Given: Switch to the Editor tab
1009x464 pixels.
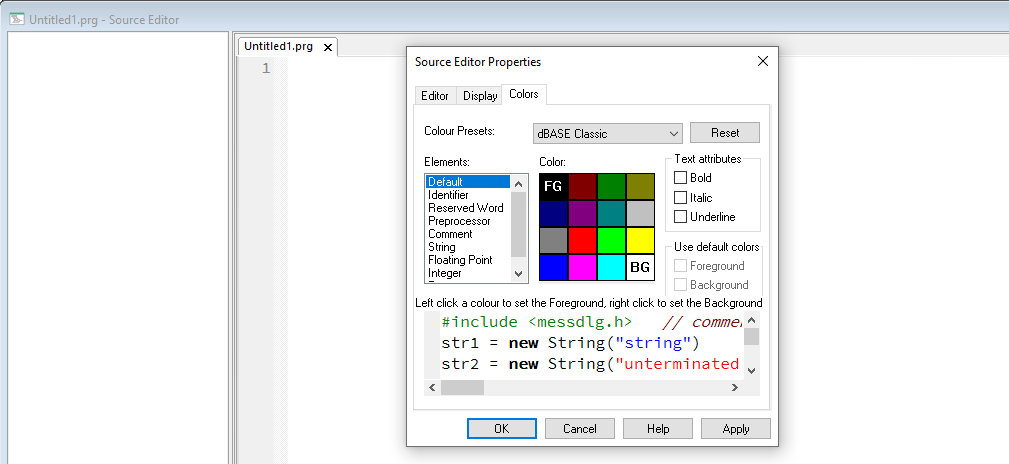Looking at the screenshot, I should click(x=435, y=96).
